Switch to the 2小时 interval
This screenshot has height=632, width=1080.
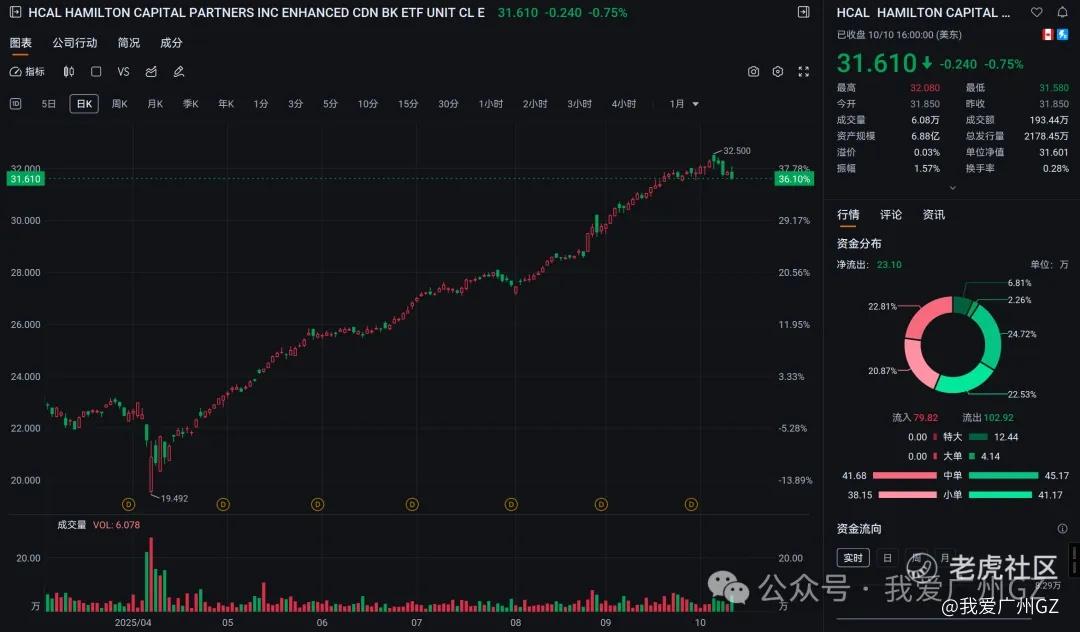point(535,104)
